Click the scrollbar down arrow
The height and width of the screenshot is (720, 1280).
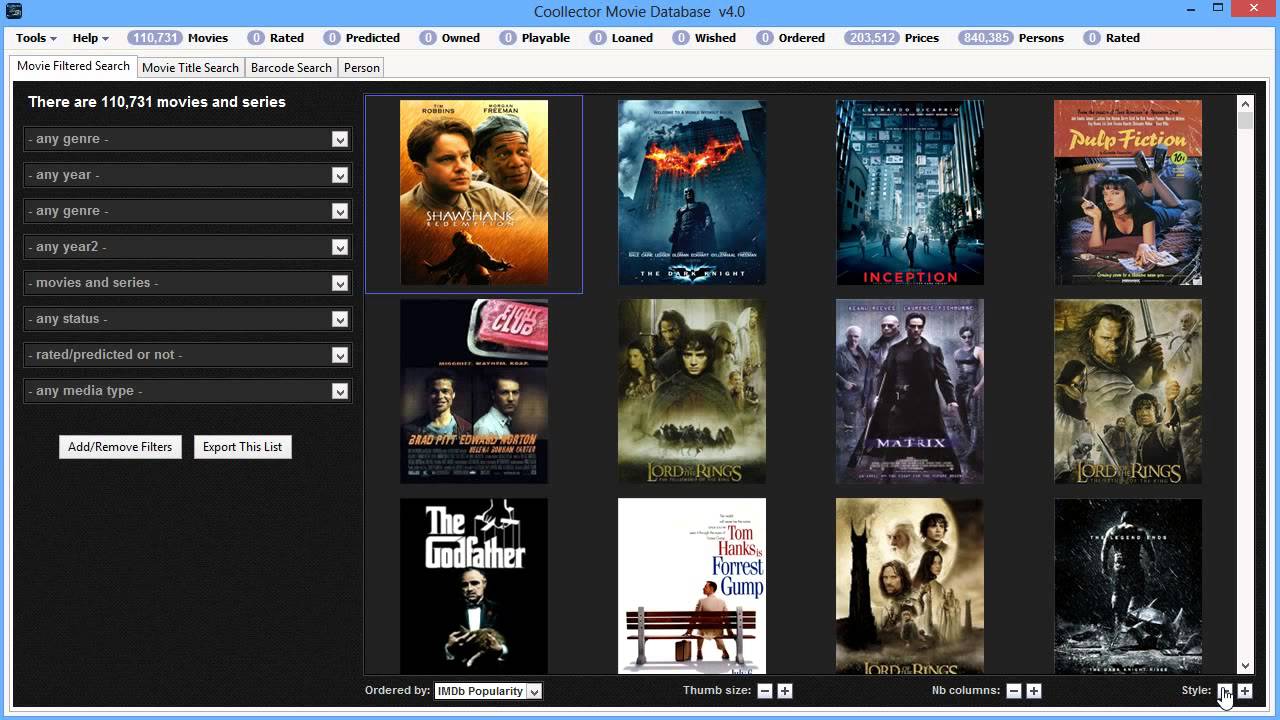coord(1245,666)
